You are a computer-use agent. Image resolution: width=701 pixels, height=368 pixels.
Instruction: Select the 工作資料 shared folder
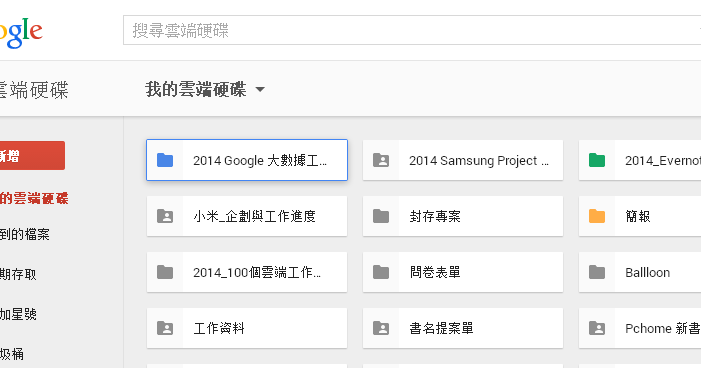(x=247, y=328)
